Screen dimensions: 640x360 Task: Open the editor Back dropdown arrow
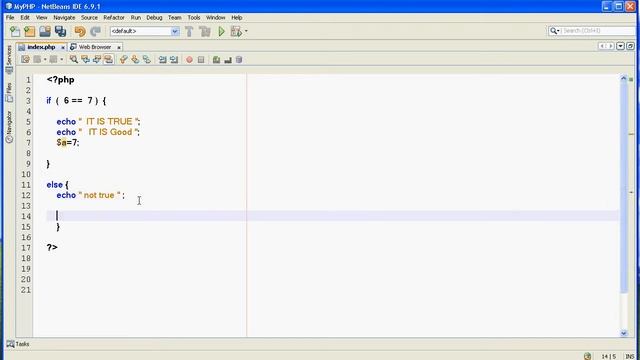(x=45, y=60)
